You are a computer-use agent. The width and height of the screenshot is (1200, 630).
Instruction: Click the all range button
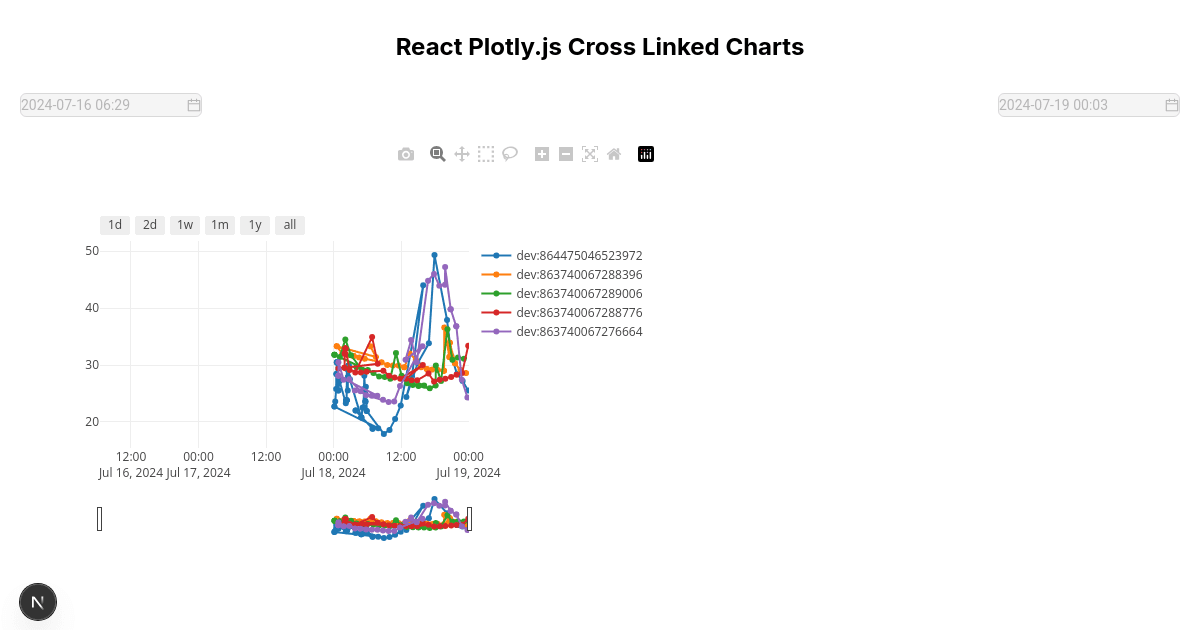(x=289, y=225)
